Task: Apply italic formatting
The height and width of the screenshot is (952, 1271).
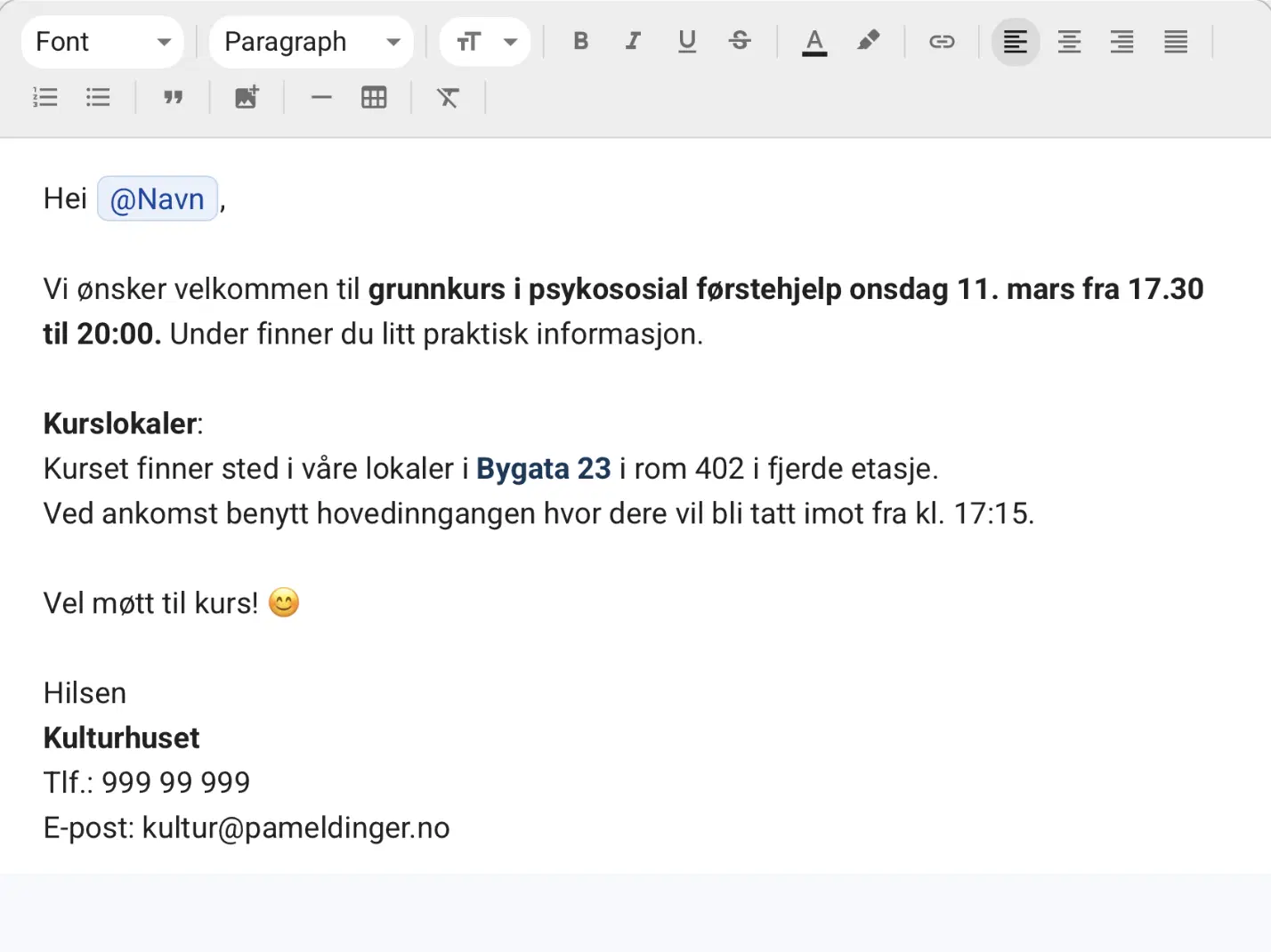Action: click(633, 41)
